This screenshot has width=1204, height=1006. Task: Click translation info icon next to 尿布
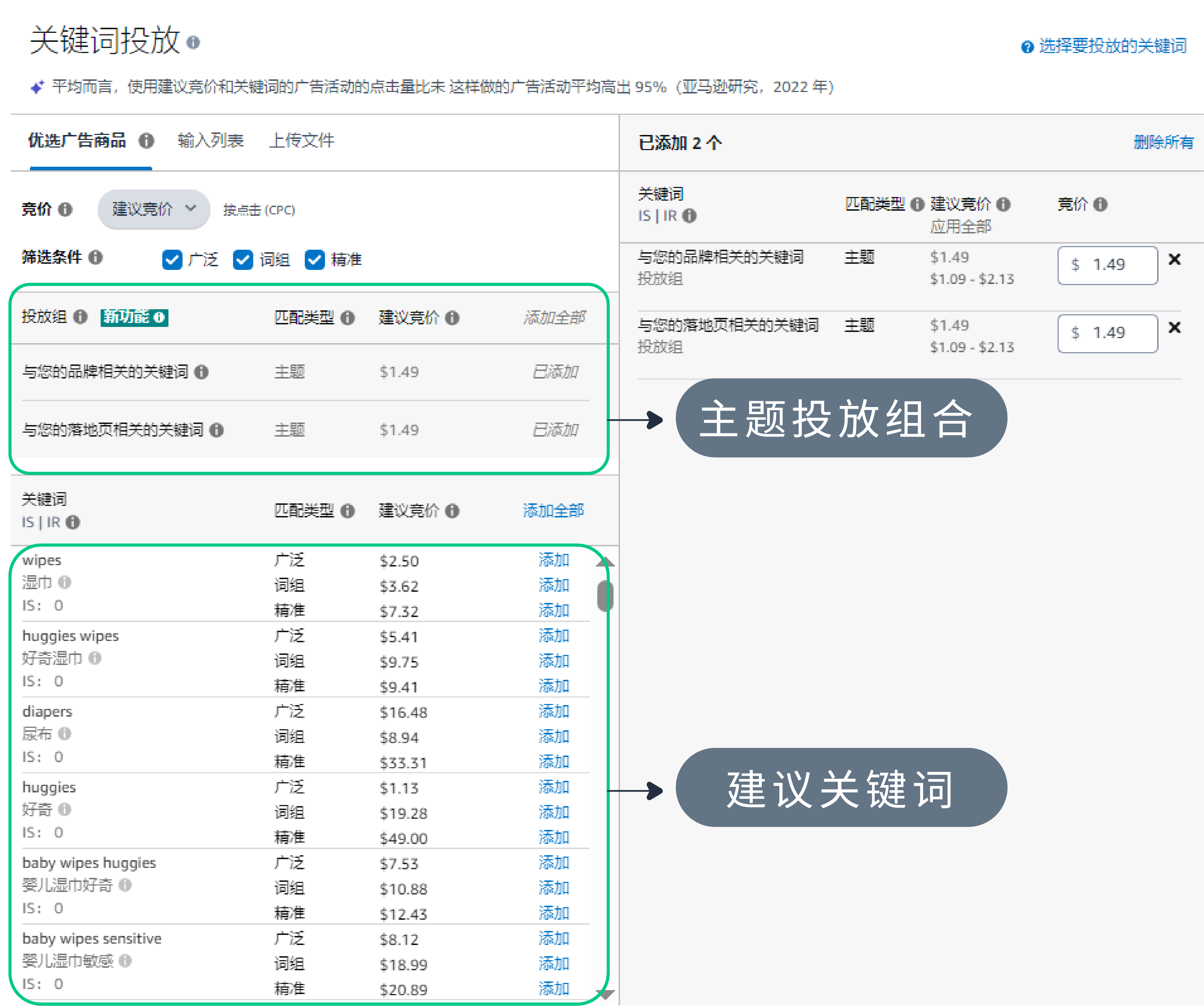tap(65, 734)
